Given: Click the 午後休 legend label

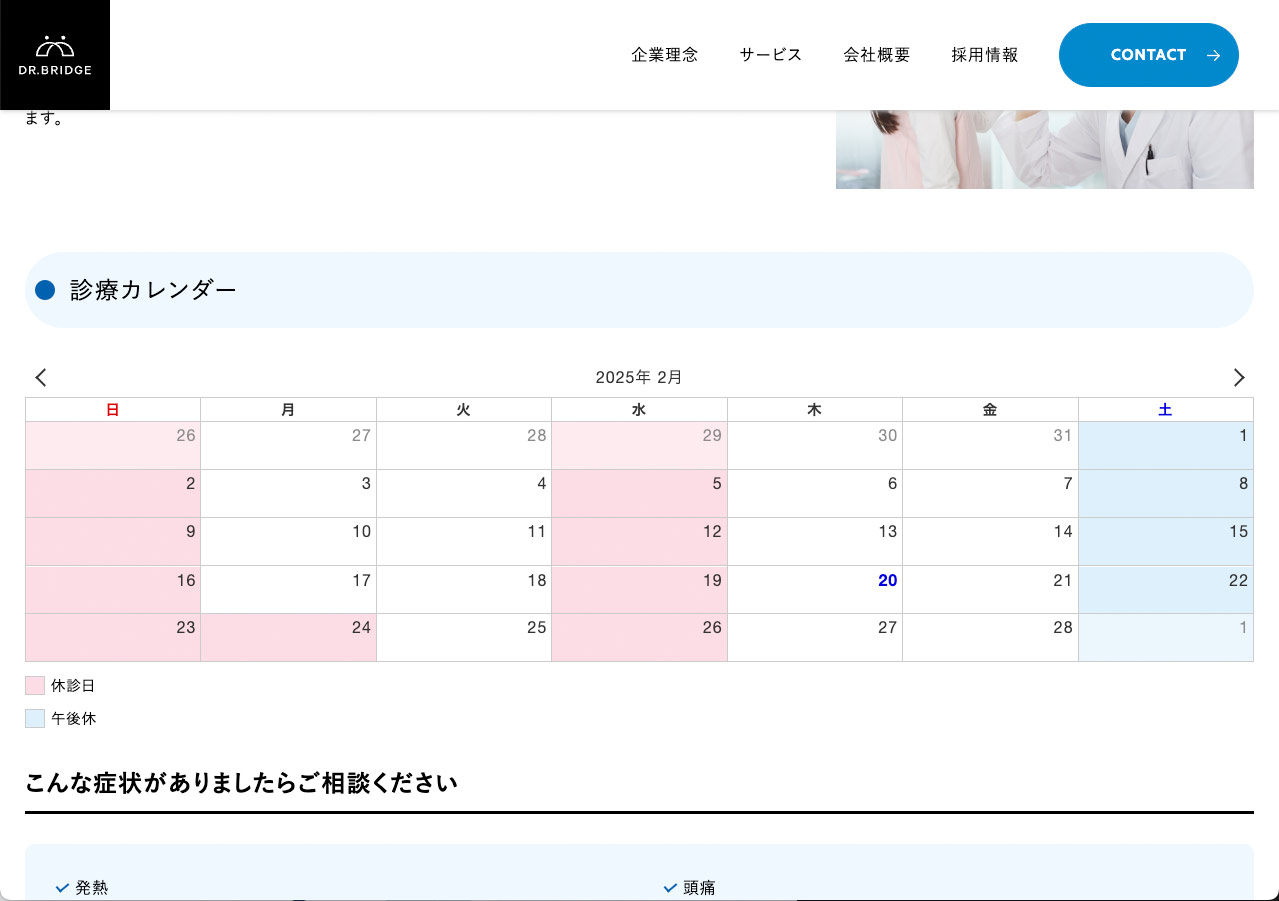Looking at the screenshot, I should point(73,718).
